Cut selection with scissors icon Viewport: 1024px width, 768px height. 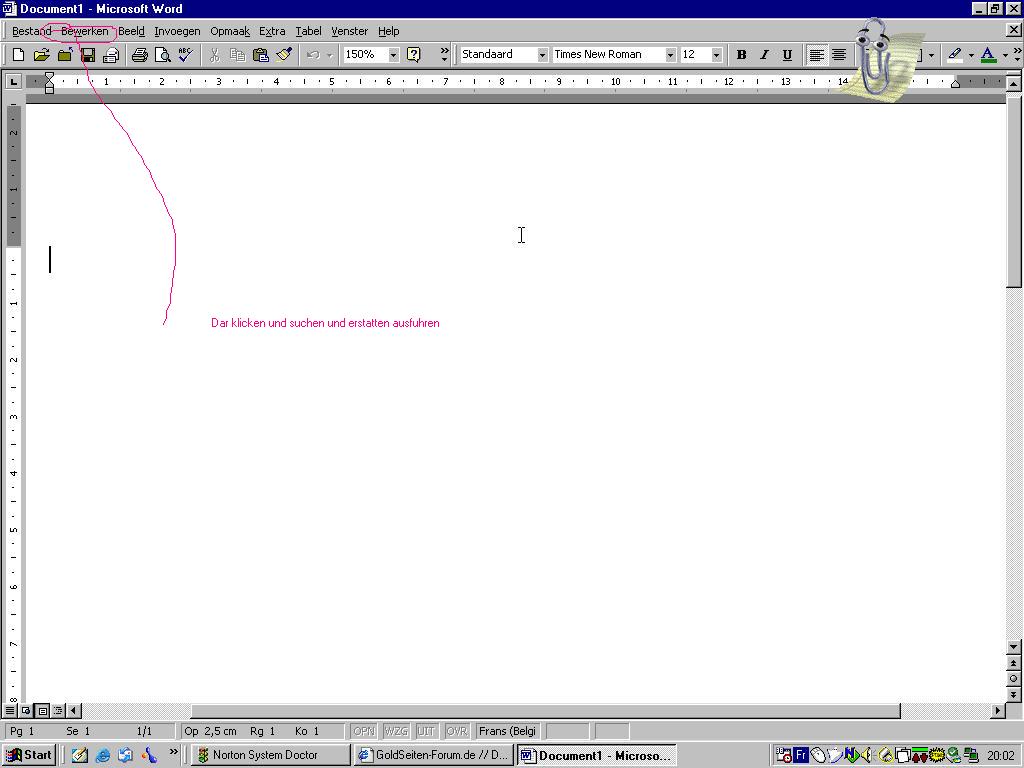pos(214,55)
